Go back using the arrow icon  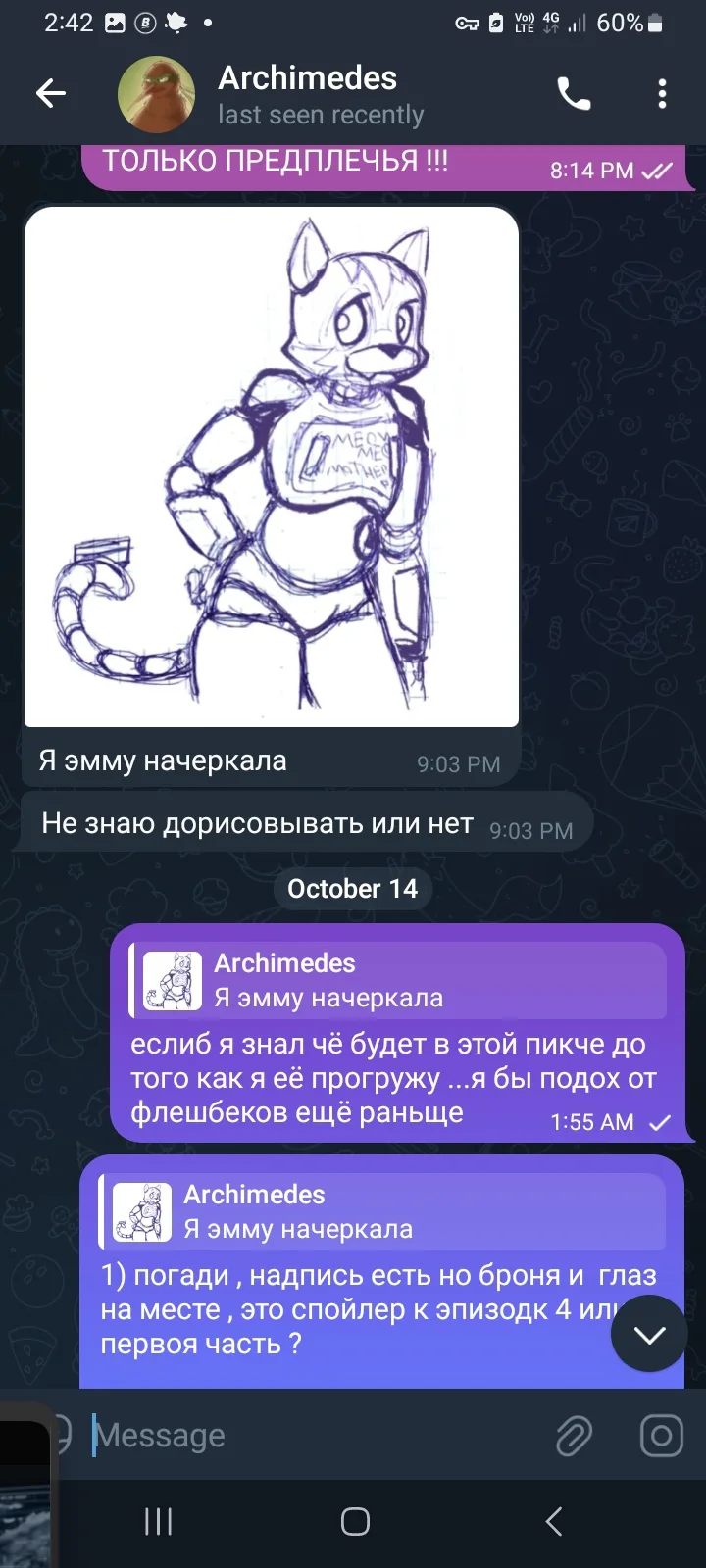coord(51,94)
